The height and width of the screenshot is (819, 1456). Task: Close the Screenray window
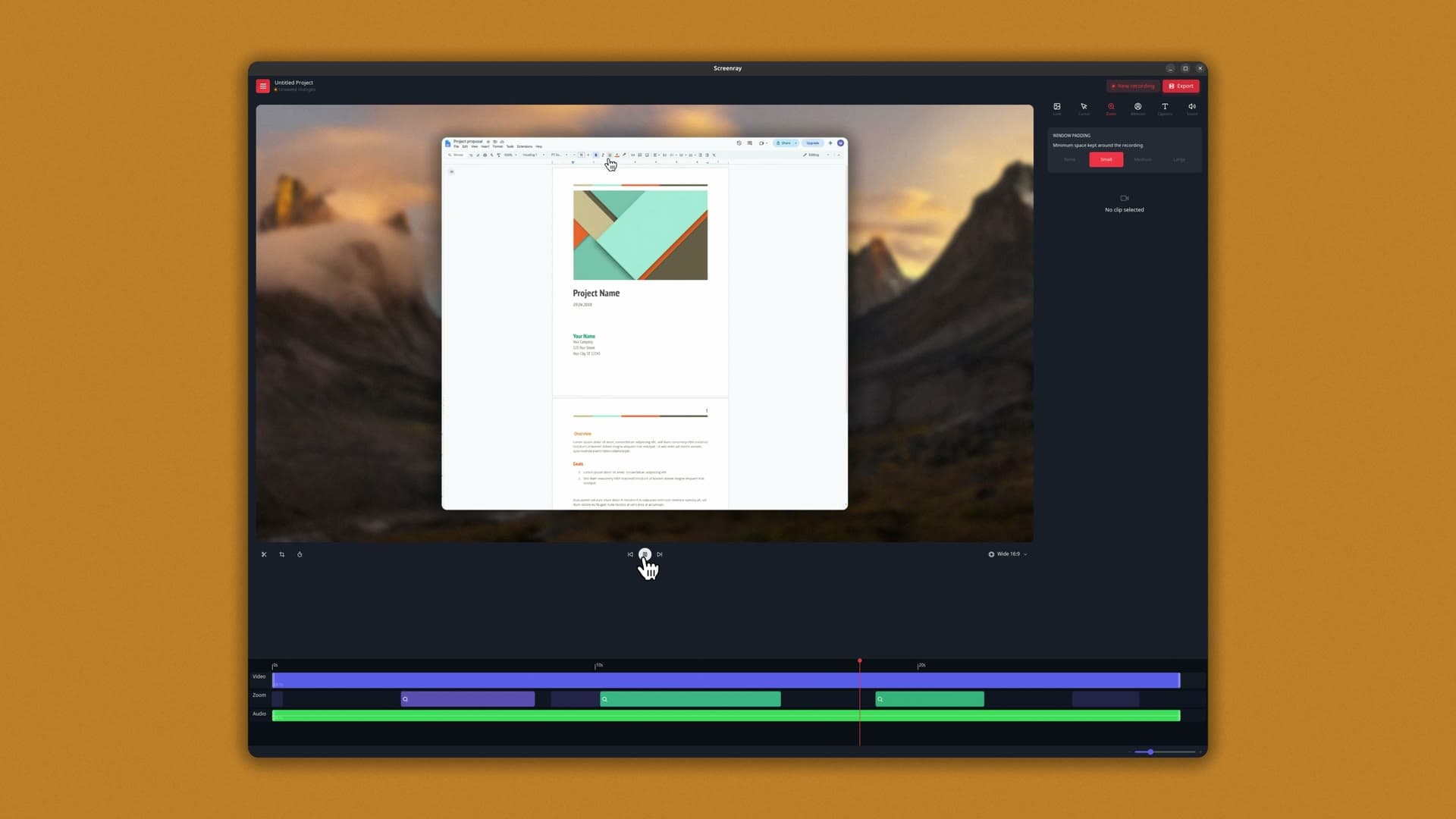(x=1200, y=68)
